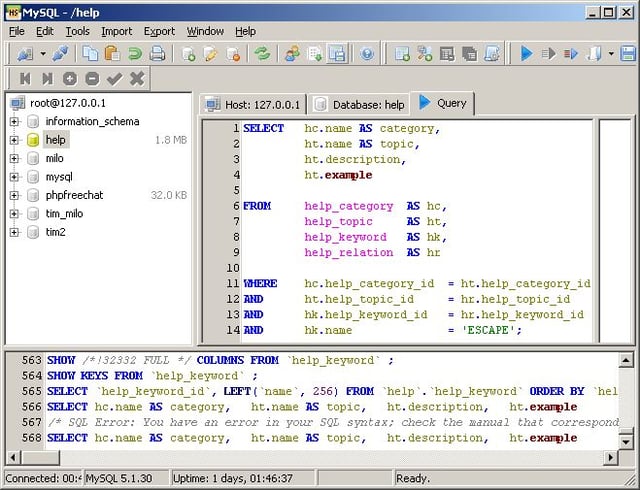Open the Export menu
The height and width of the screenshot is (490, 640).
click(159, 31)
